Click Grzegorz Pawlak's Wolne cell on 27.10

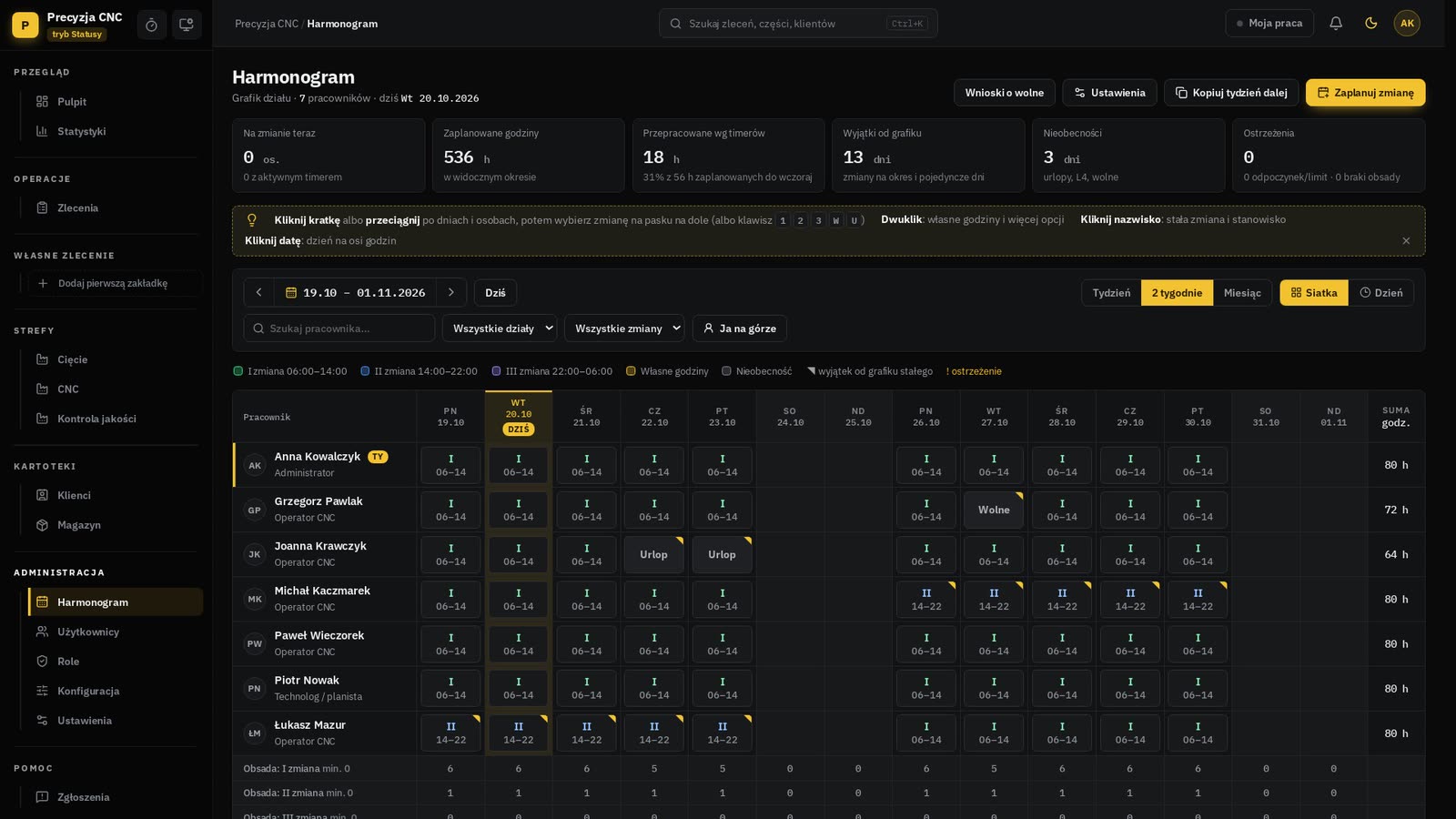(x=994, y=511)
